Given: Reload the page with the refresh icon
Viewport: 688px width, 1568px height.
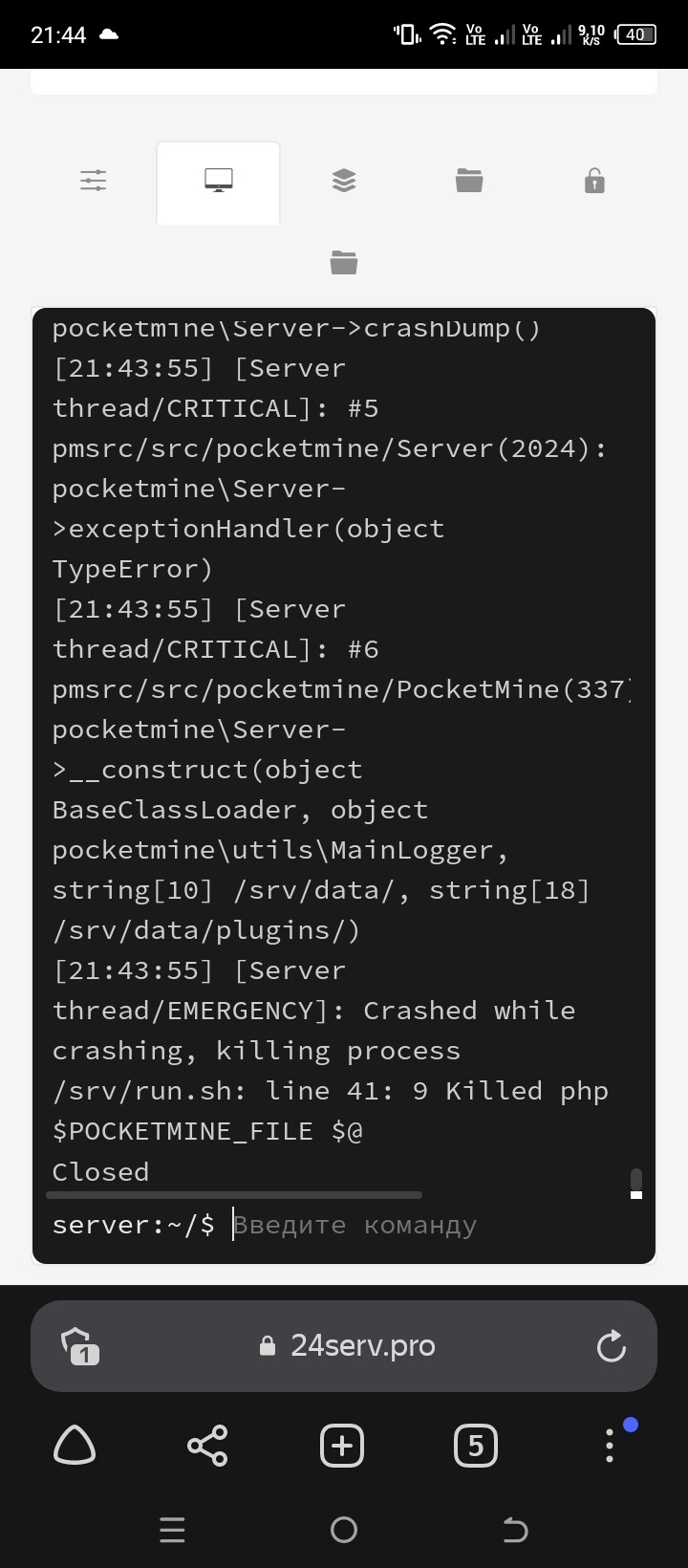Looking at the screenshot, I should 611,1346.
